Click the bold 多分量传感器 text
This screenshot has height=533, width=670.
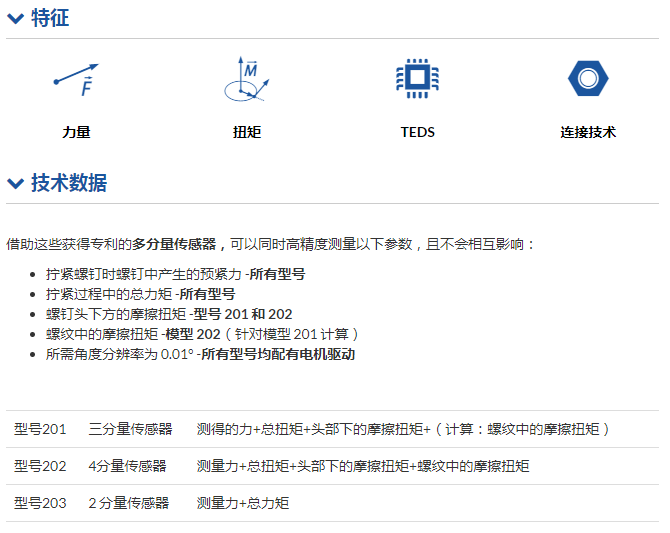[x=174, y=243]
